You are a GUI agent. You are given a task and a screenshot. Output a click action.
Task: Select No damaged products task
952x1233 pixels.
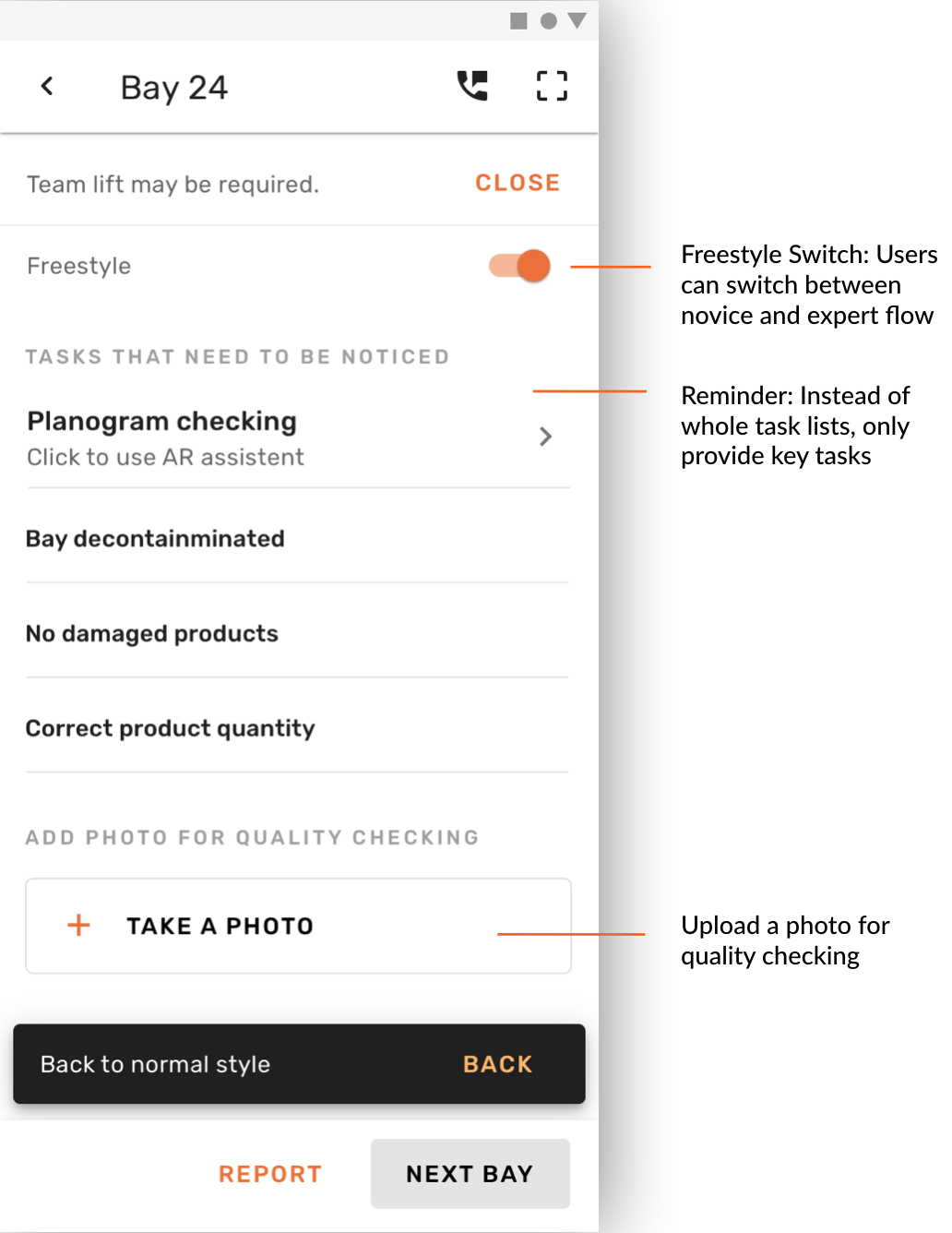152,633
